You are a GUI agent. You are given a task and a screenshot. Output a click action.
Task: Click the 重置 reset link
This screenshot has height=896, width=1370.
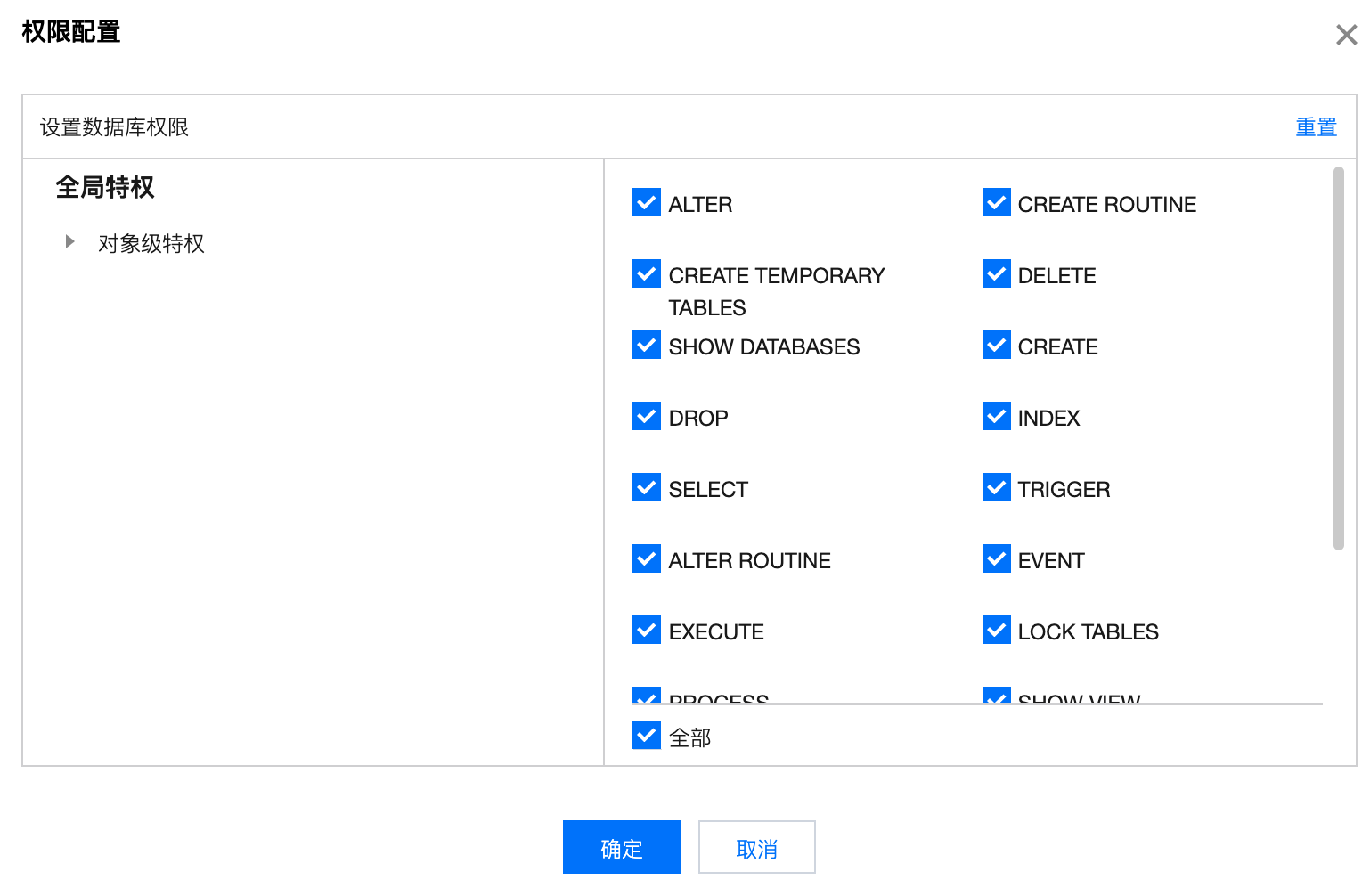(x=1316, y=127)
